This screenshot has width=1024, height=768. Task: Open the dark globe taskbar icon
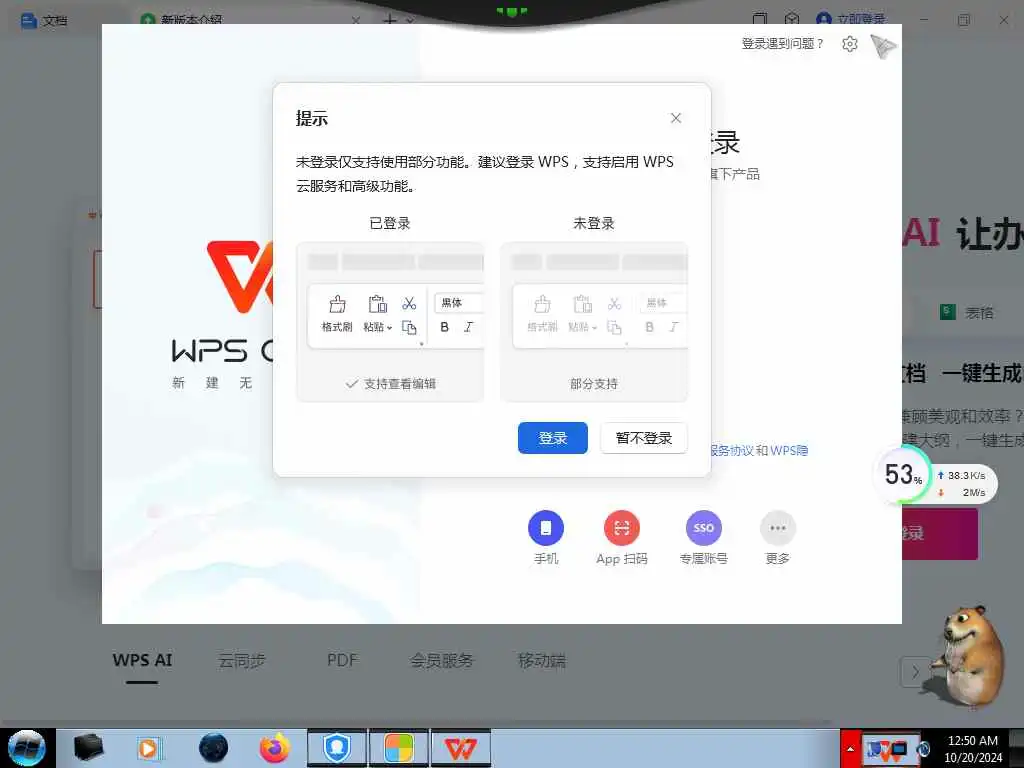click(x=213, y=748)
